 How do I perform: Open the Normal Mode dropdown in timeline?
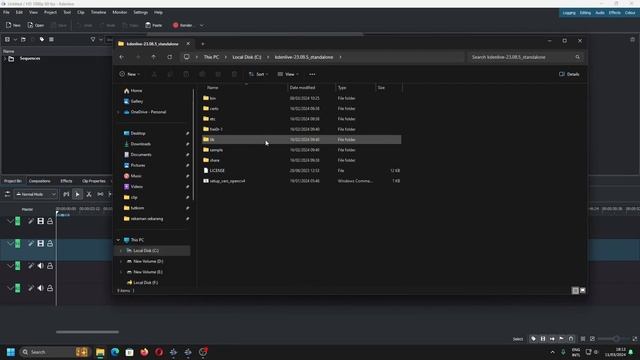click(x=36, y=194)
